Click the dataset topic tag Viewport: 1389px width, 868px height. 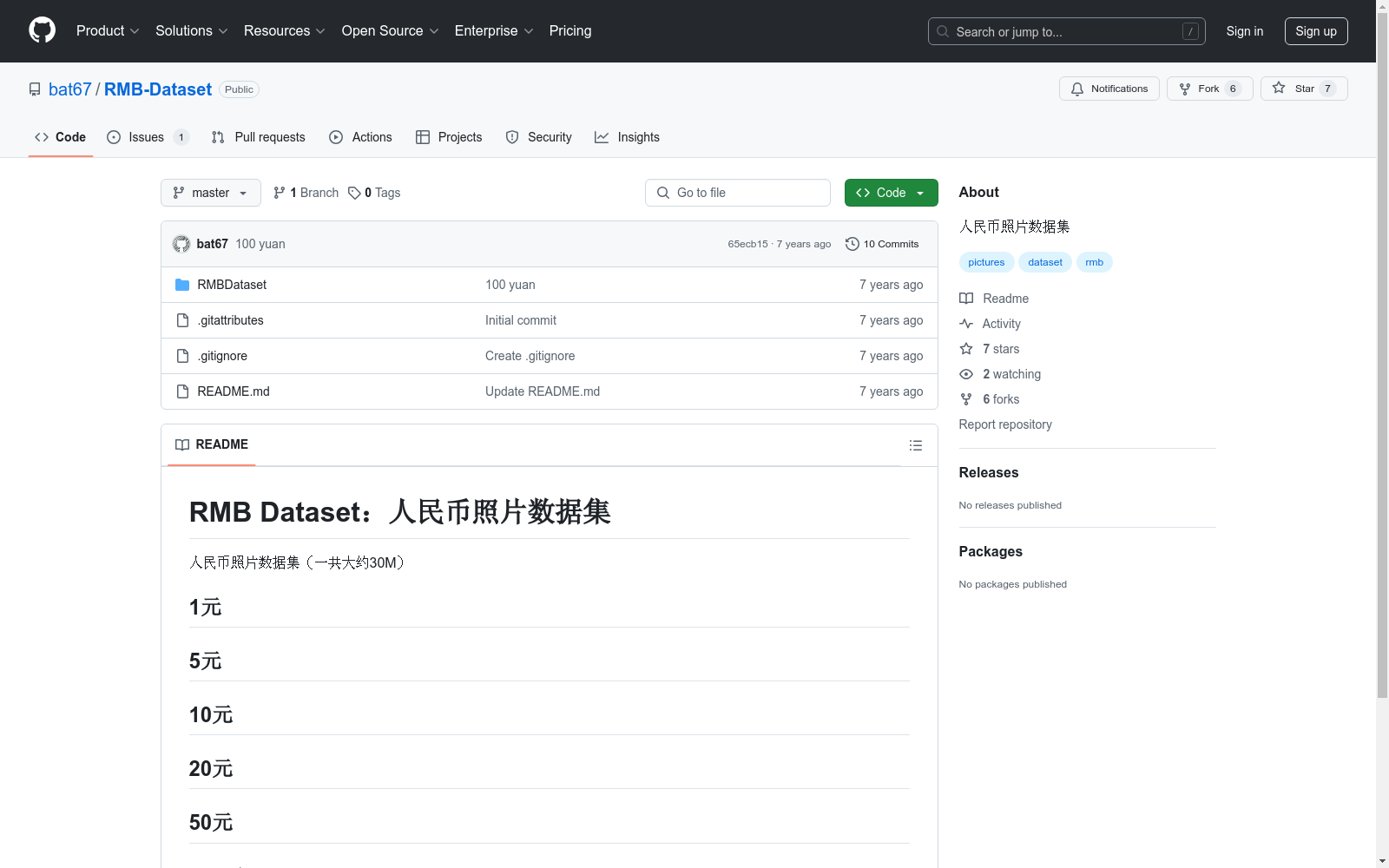tap(1045, 262)
